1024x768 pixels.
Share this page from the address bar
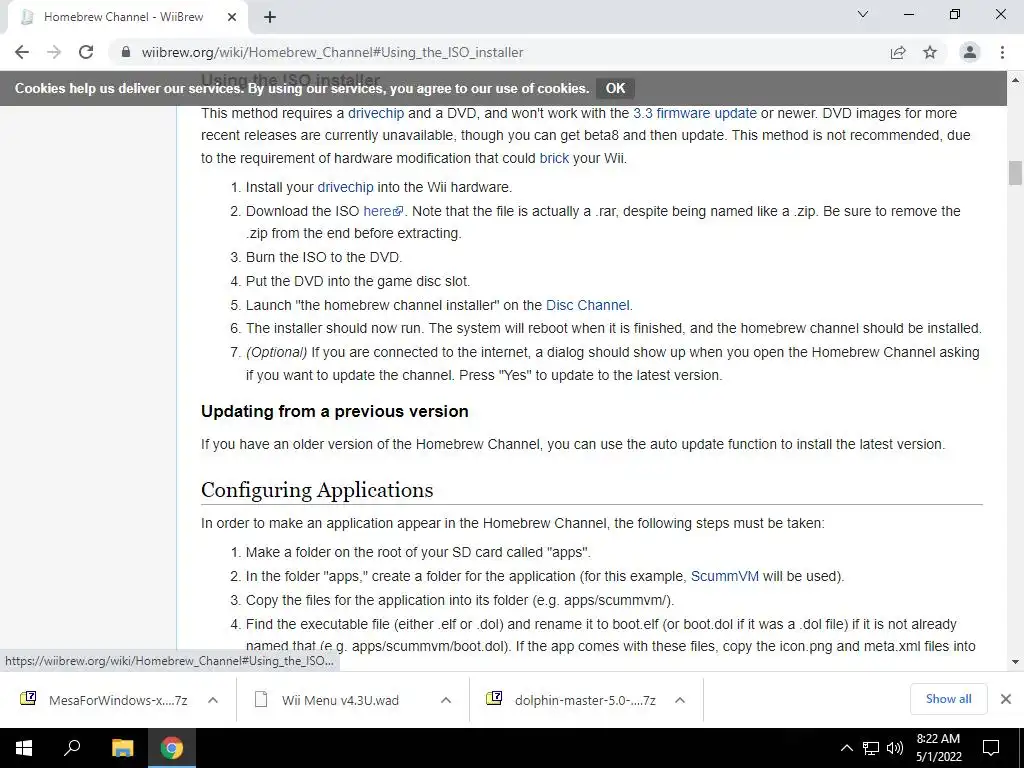pos(898,52)
